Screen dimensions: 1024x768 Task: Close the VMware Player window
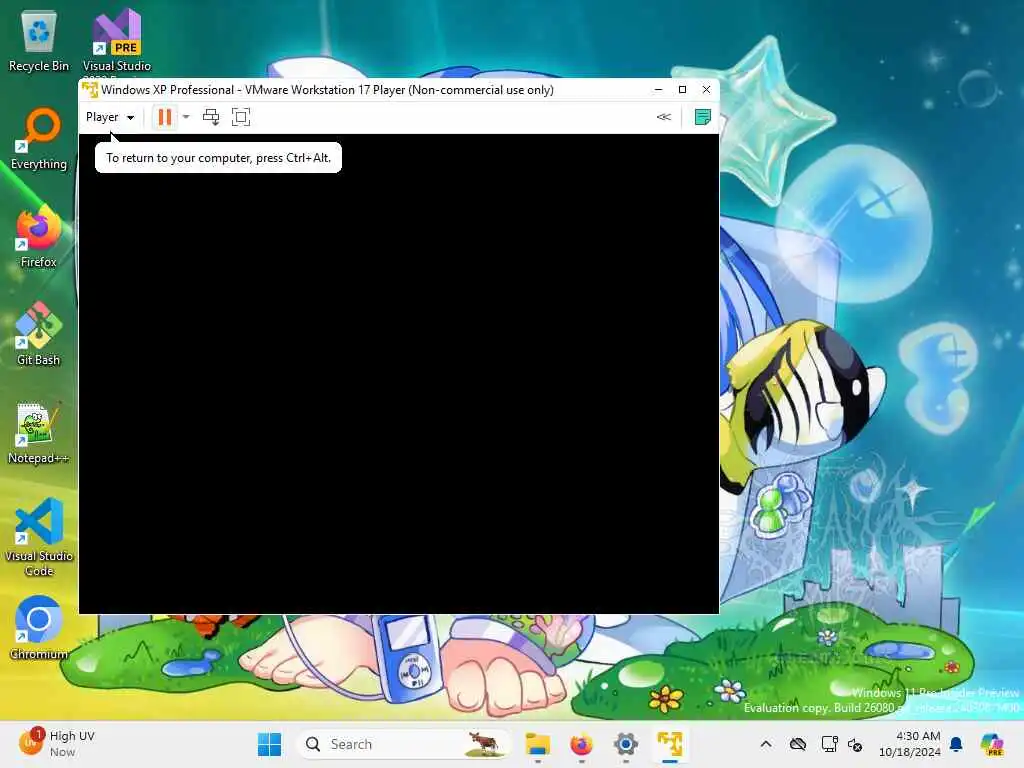click(707, 89)
